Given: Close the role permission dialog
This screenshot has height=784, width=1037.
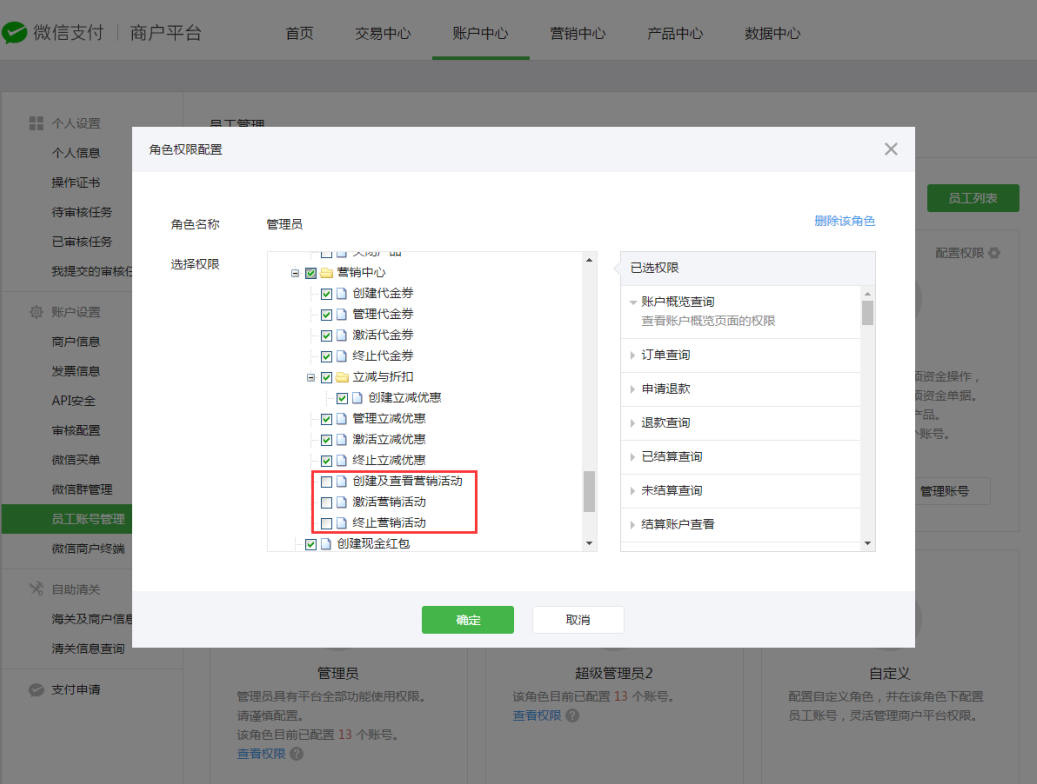Looking at the screenshot, I should click(891, 150).
